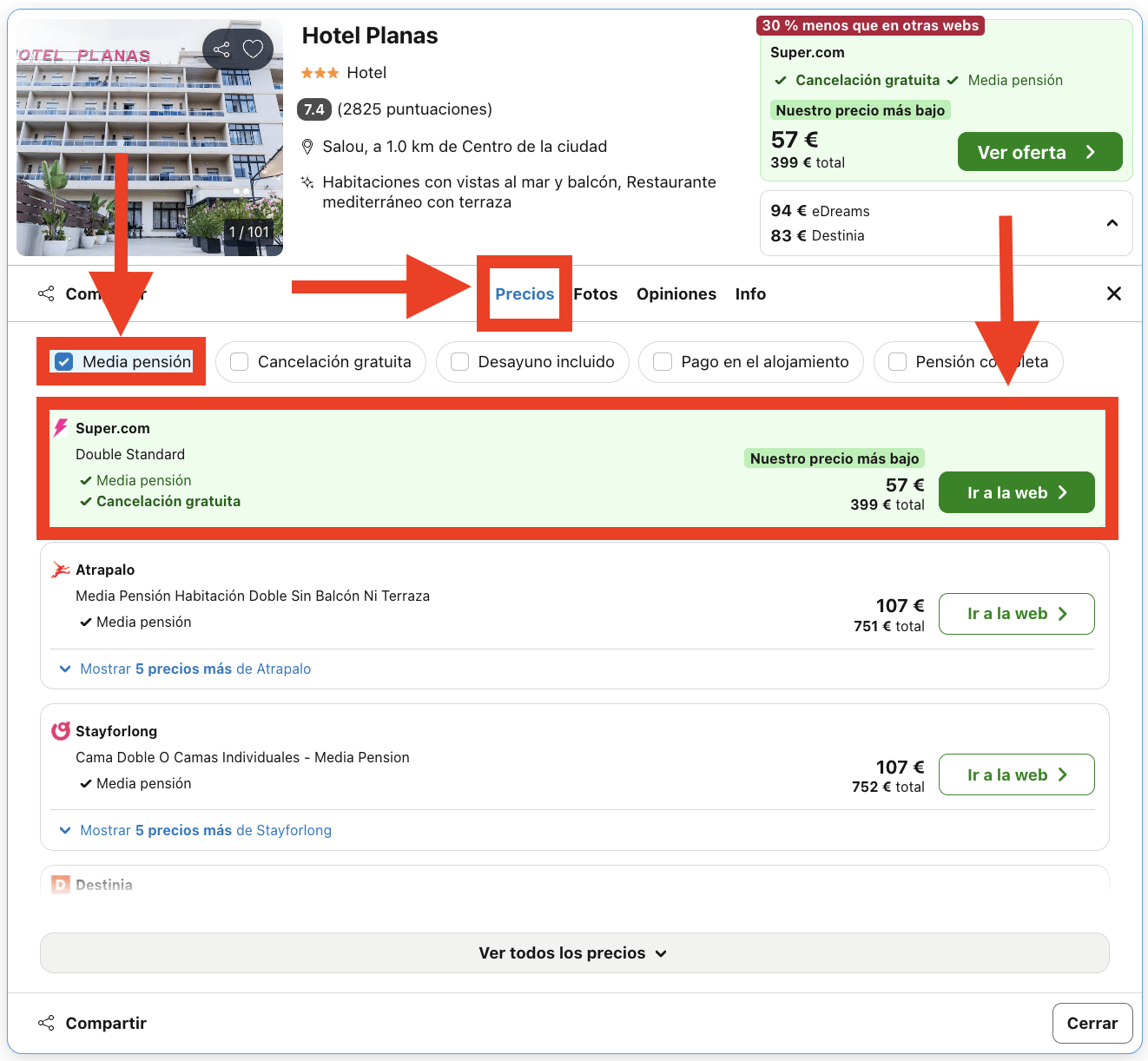Click the Destinia logo icon
Screen dimensions: 1148x1061
click(x=59, y=884)
